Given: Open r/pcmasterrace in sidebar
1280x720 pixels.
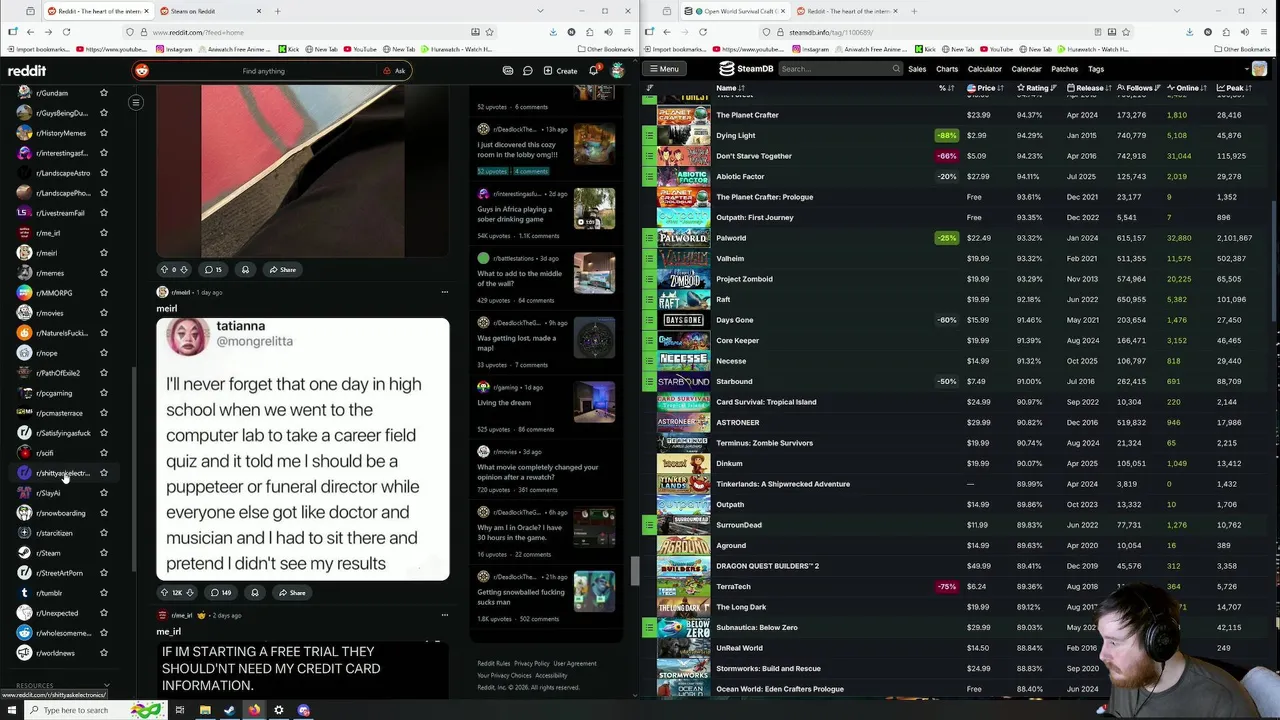Looking at the screenshot, I should pyautogui.click(x=59, y=413).
